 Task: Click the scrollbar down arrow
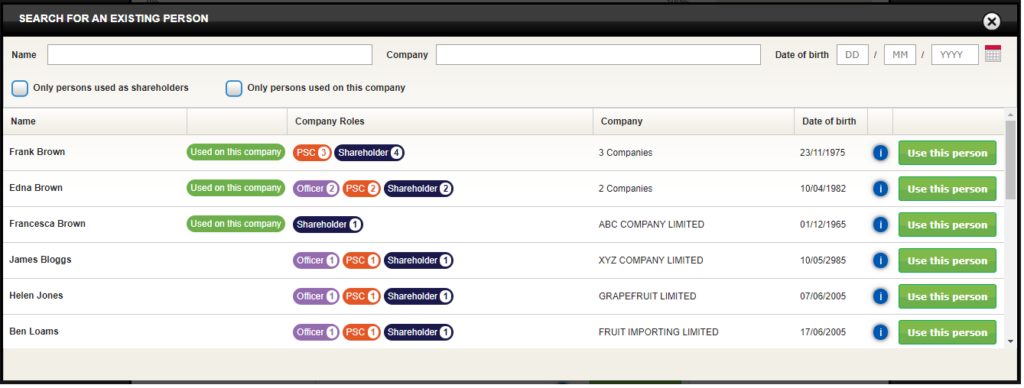[x=1010, y=341]
